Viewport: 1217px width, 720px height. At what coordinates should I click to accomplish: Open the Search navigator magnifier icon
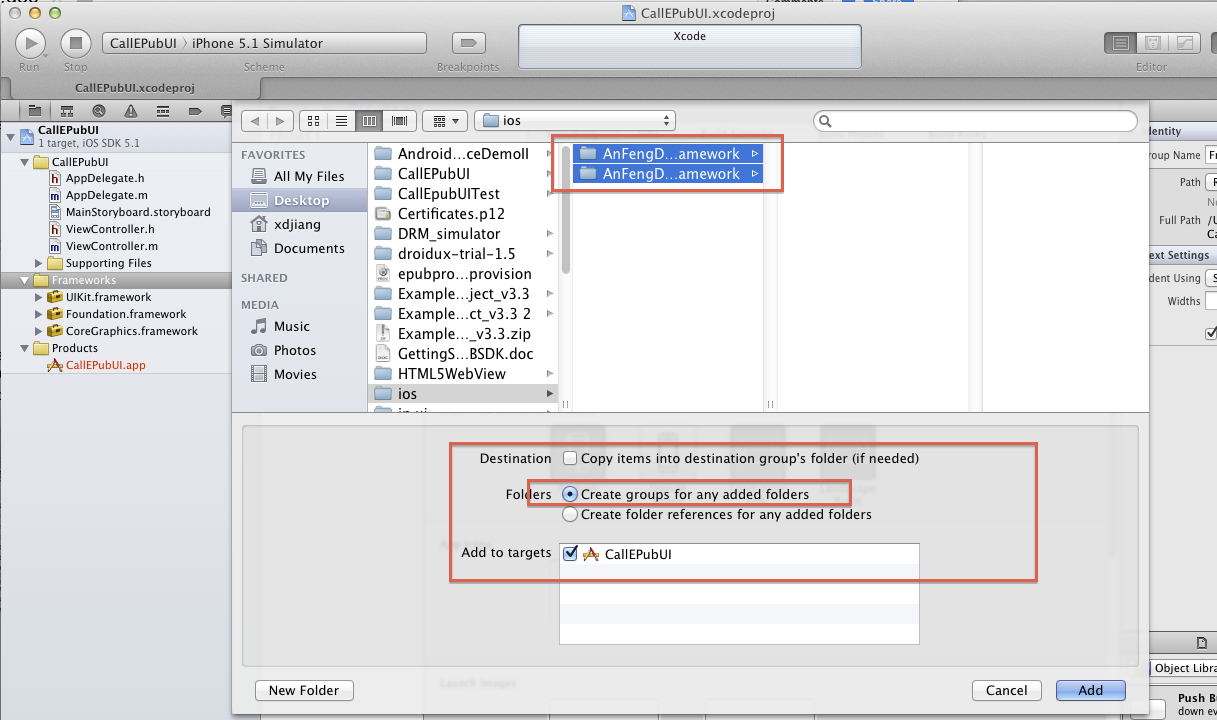coord(99,110)
